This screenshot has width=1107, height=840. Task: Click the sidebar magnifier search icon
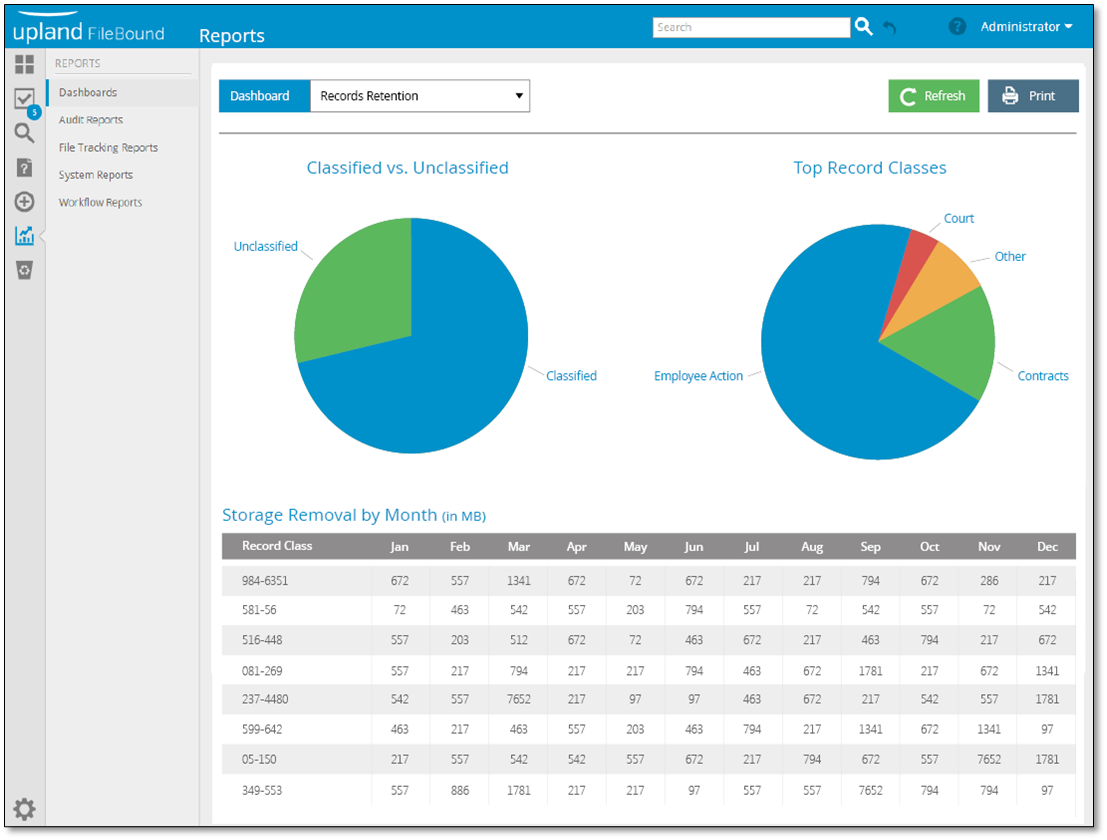pyautogui.click(x=24, y=133)
